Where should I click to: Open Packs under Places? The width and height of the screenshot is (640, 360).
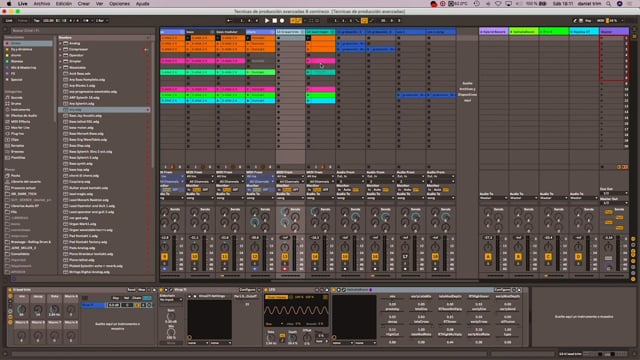(x=16, y=176)
